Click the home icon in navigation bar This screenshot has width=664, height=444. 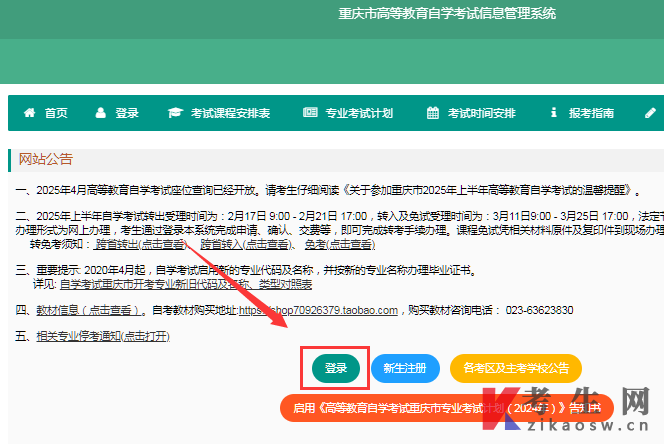(x=29, y=113)
